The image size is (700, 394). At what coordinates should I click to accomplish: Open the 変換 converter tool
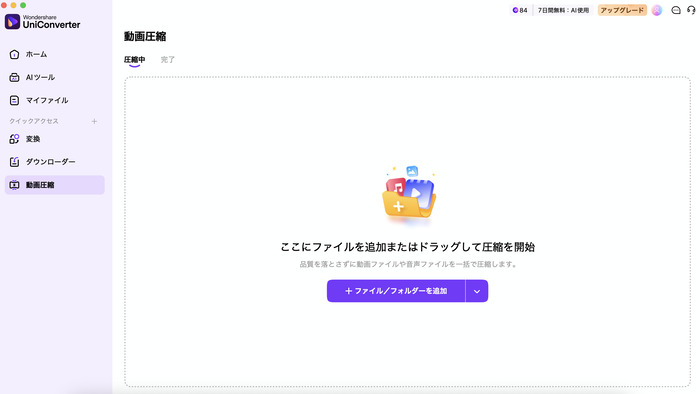point(54,139)
